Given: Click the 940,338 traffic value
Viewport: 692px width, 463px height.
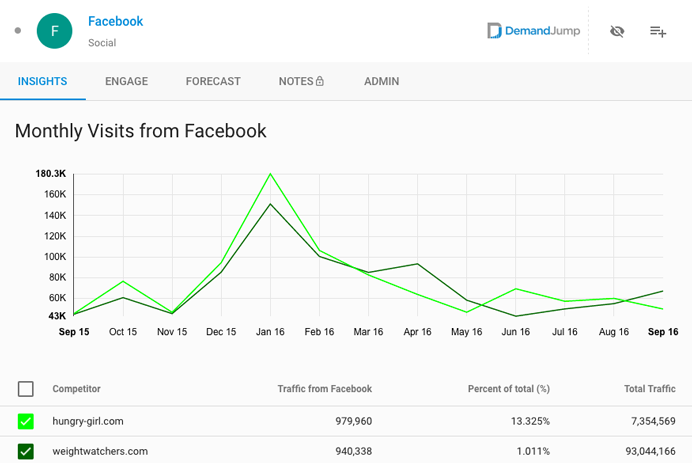Looking at the screenshot, I should point(354,451).
